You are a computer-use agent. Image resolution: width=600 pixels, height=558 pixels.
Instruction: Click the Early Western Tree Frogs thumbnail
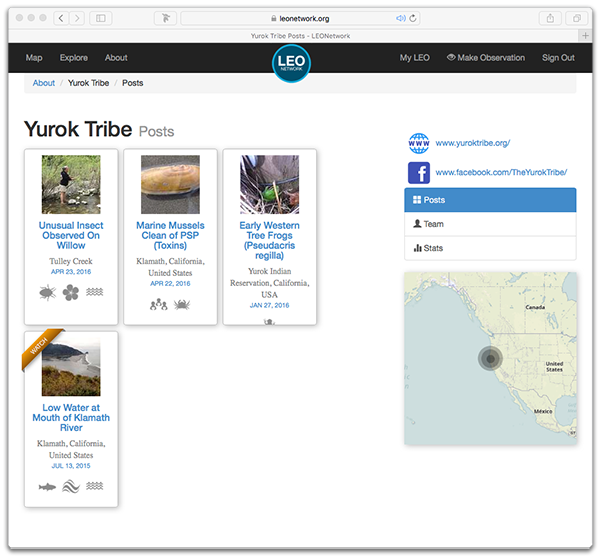click(x=269, y=184)
